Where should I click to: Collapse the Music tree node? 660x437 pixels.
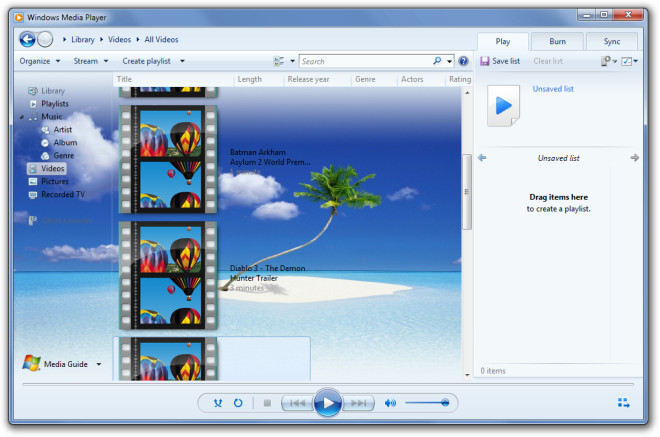click(21, 117)
